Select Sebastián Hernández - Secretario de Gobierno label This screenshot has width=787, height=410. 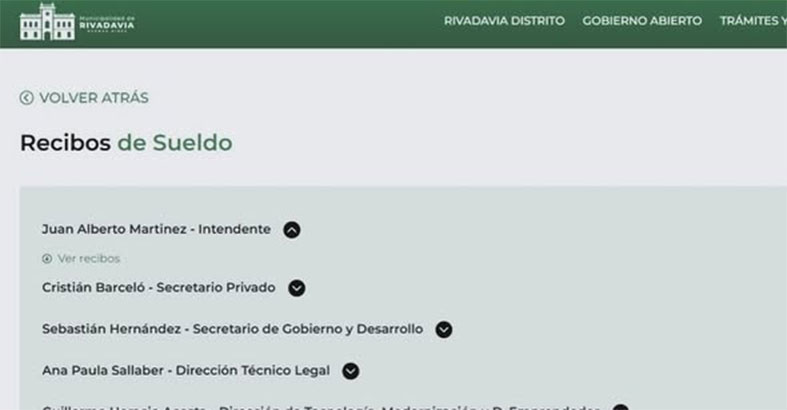pyautogui.click(x=232, y=329)
